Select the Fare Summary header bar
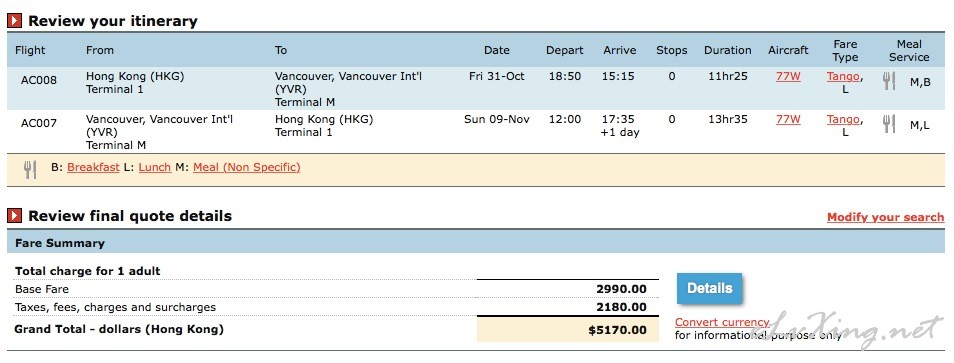Image resolution: width=954 pixels, height=363 pixels. [476, 243]
